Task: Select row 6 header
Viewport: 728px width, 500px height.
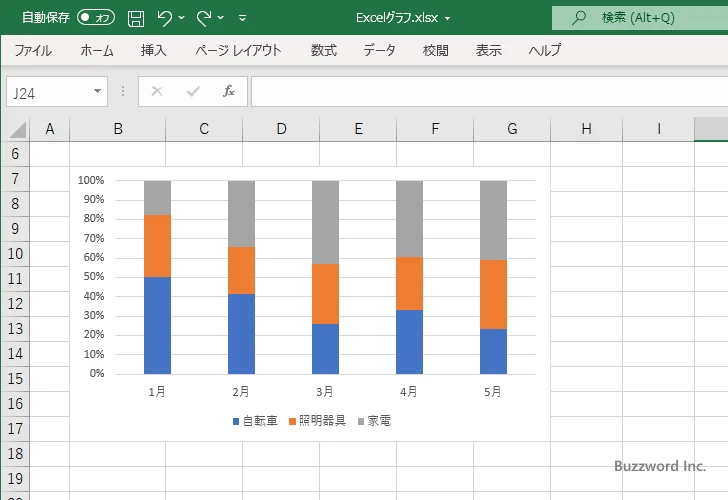Action: tap(15, 154)
